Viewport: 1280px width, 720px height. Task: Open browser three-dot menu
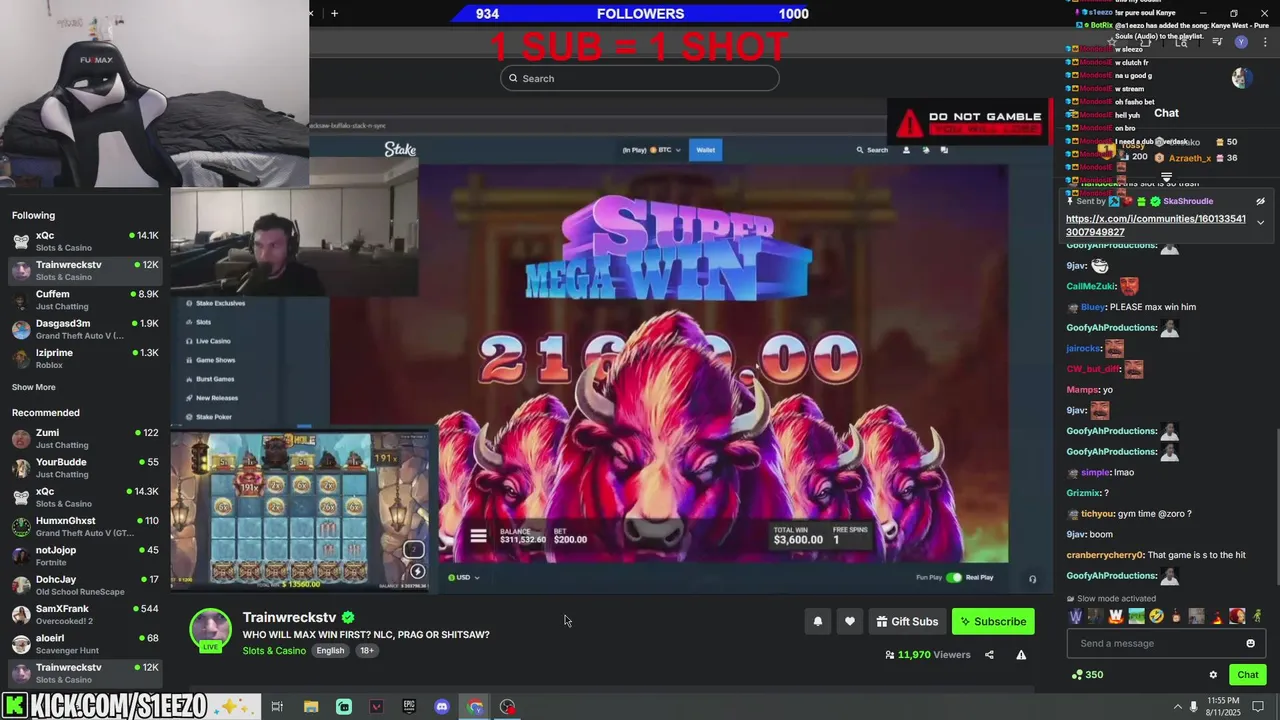point(1264,42)
